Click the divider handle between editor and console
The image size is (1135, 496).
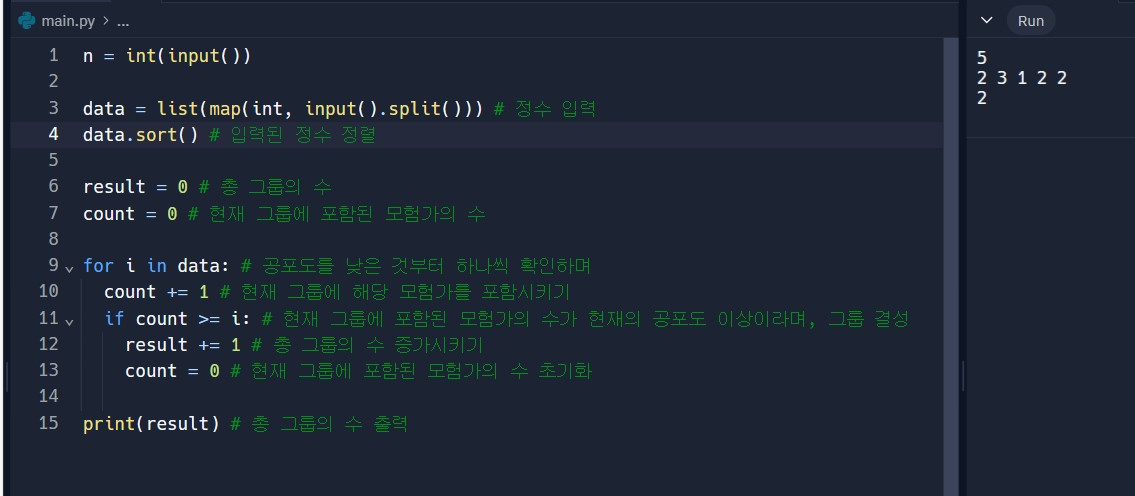coord(963,377)
